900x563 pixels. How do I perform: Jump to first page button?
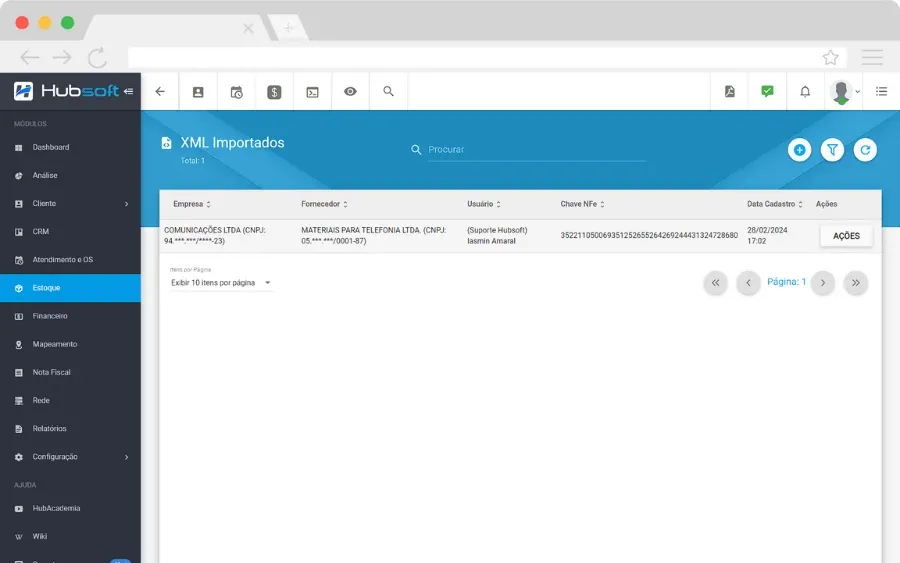point(715,282)
